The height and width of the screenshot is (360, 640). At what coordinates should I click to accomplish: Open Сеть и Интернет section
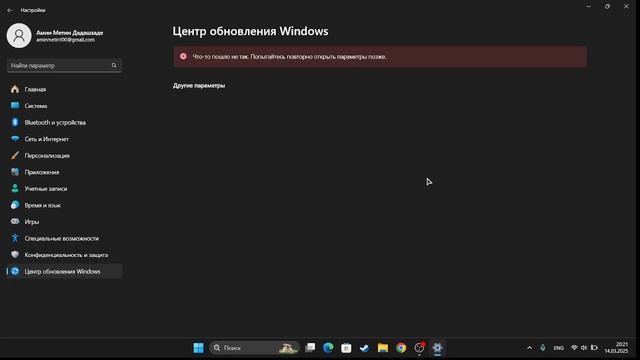[64, 139]
